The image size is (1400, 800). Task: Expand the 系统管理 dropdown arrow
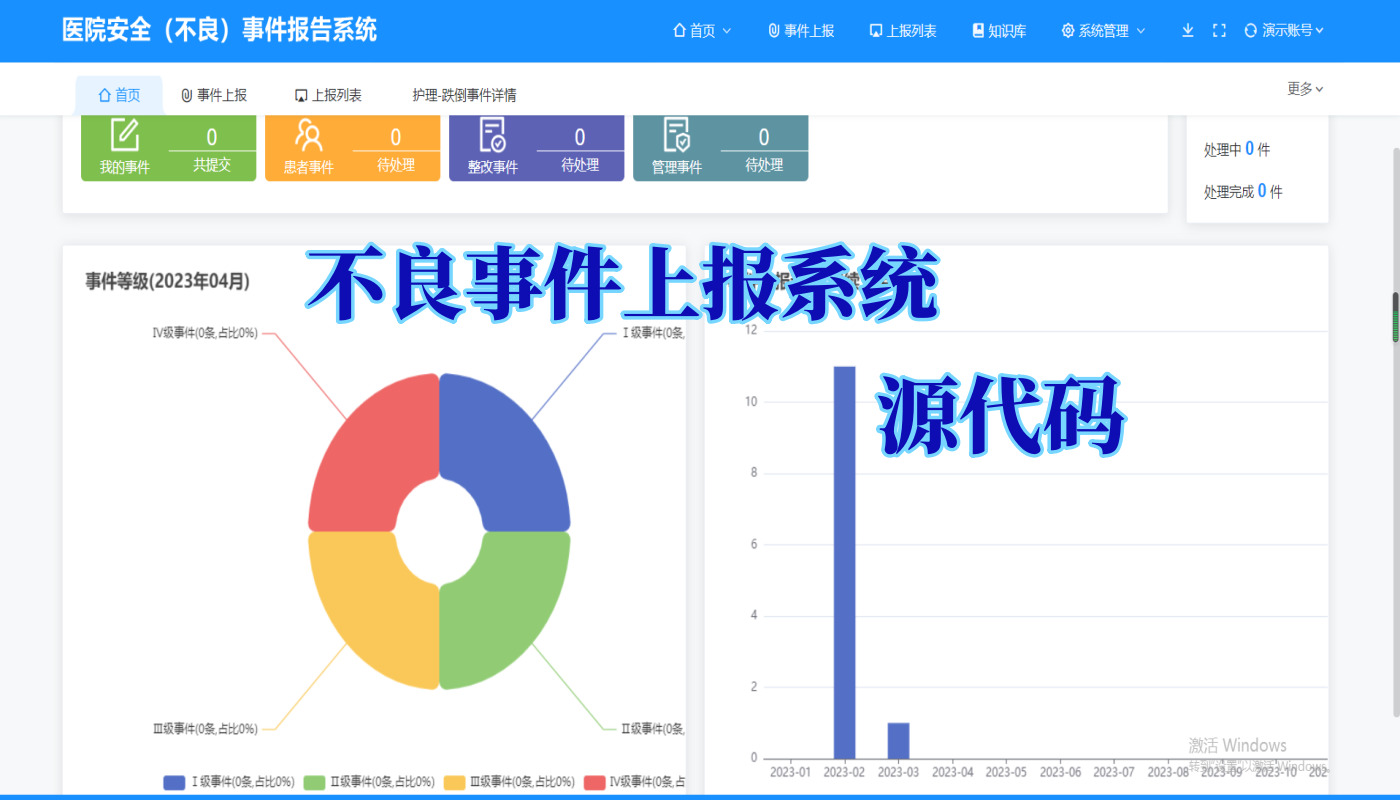tap(1141, 31)
